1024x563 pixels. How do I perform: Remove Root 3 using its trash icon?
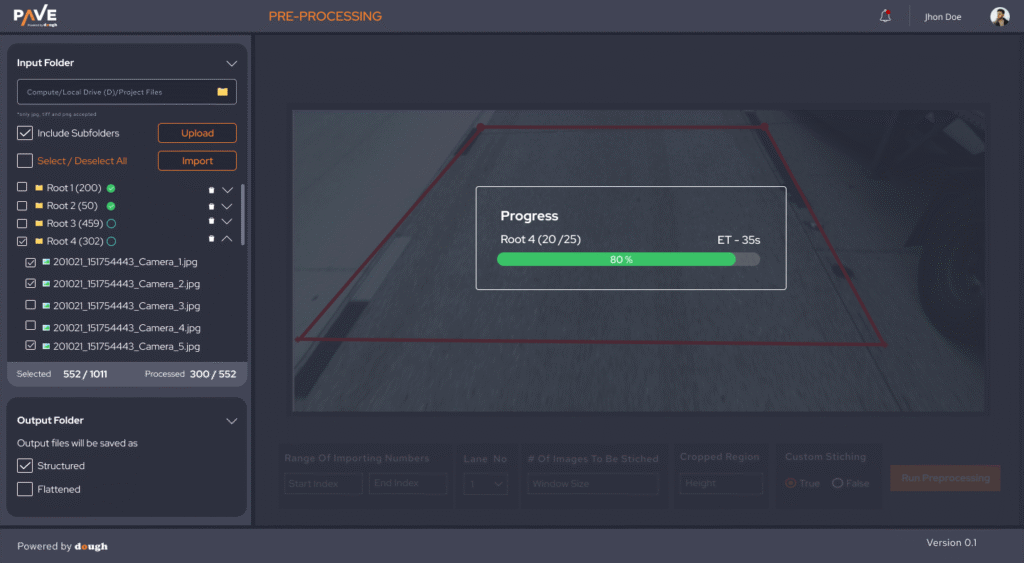click(211, 222)
